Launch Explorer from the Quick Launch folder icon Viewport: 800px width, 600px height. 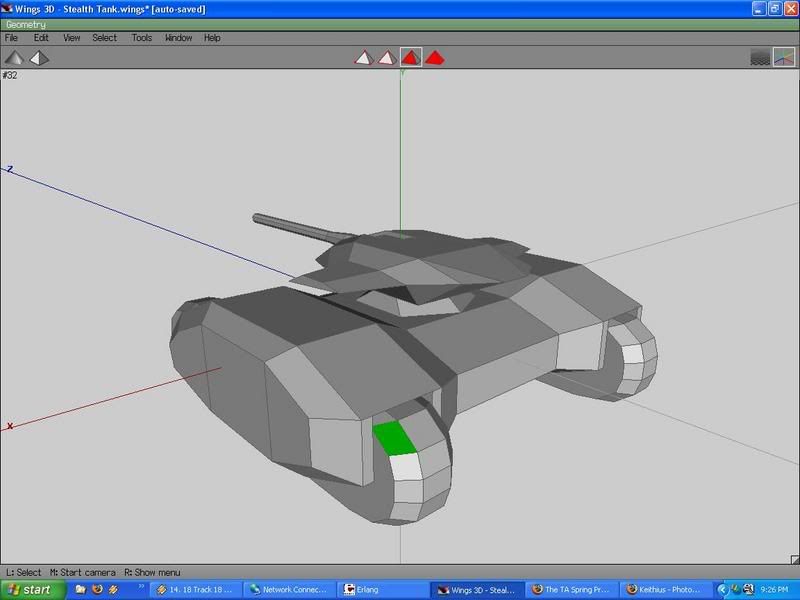[x=81, y=589]
